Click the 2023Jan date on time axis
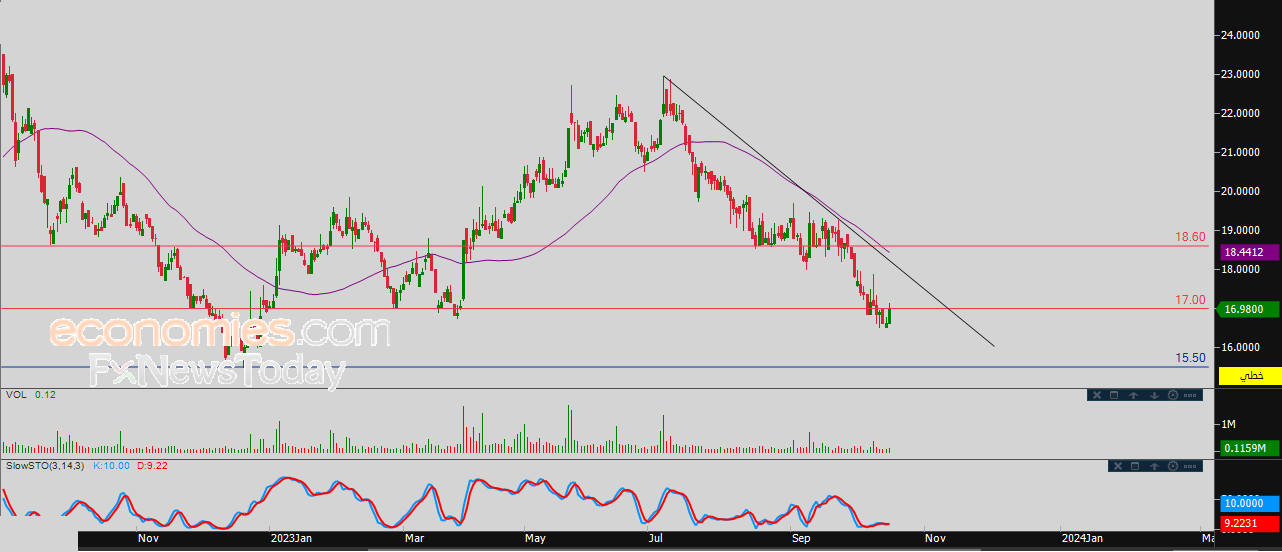 point(291,537)
